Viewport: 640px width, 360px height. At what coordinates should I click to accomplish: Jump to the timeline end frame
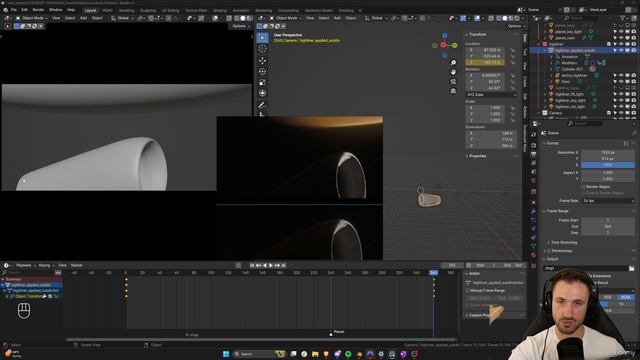tap(283, 265)
